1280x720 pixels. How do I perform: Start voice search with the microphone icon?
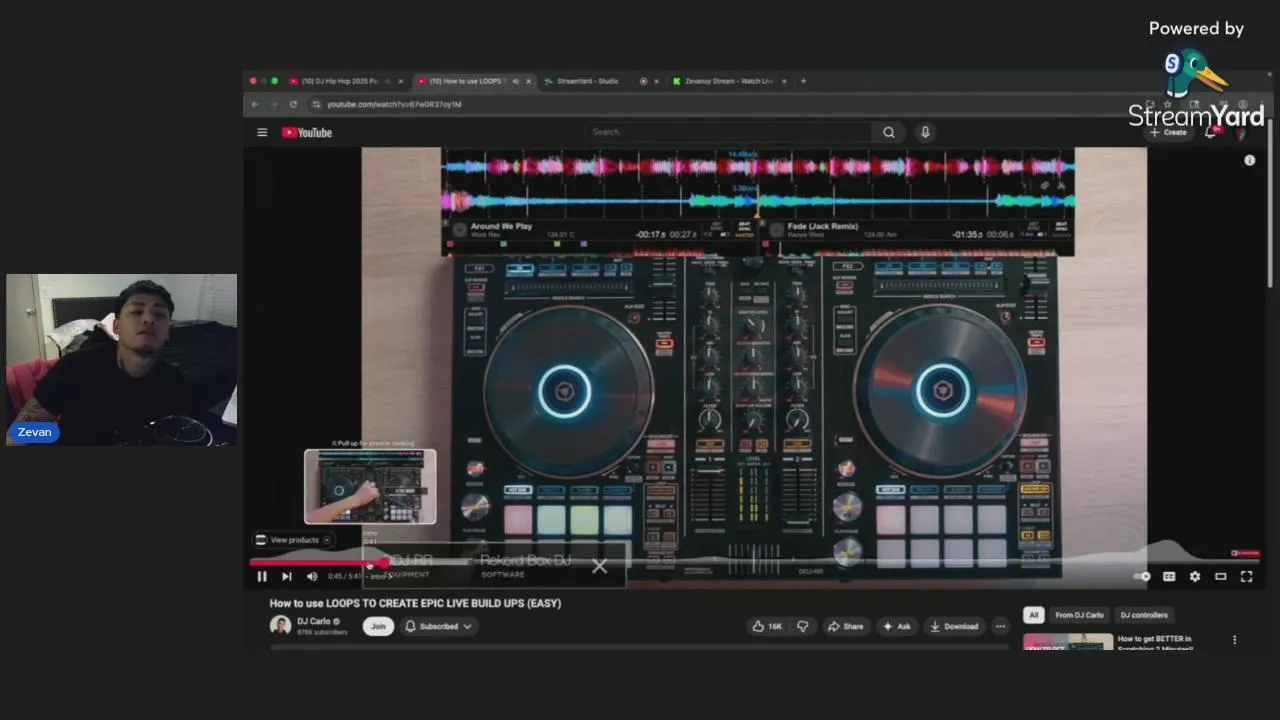pyautogui.click(x=925, y=132)
